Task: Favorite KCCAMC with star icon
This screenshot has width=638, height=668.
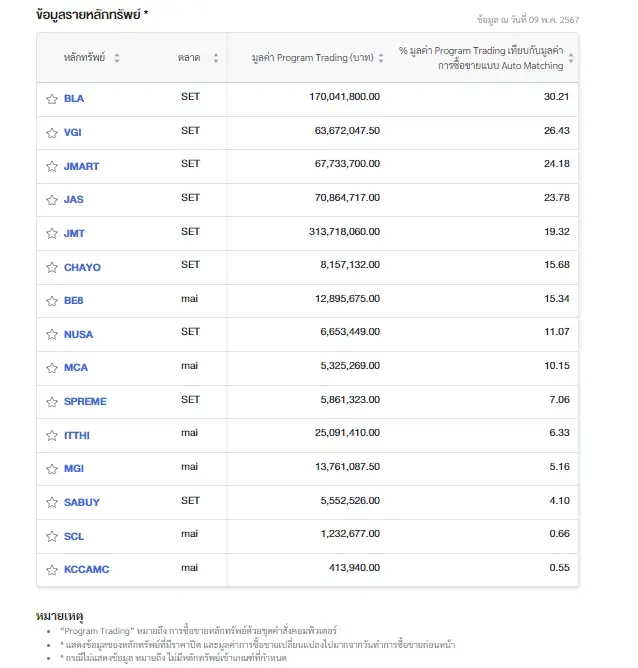Action: pos(52,570)
